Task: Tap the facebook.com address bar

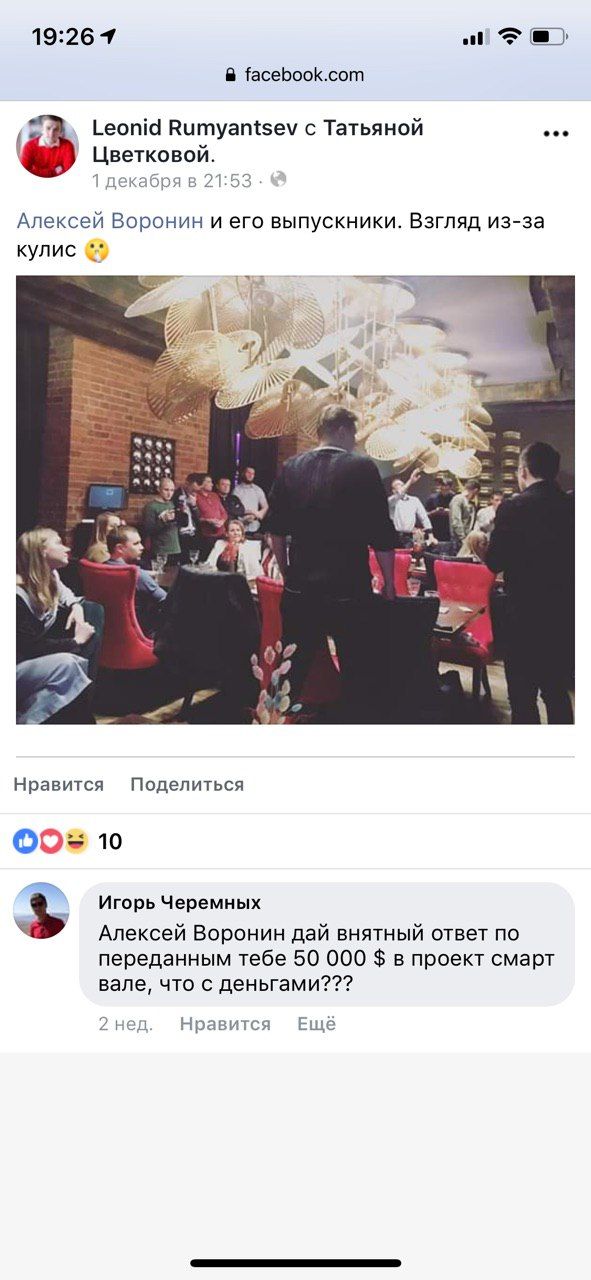Action: (295, 75)
